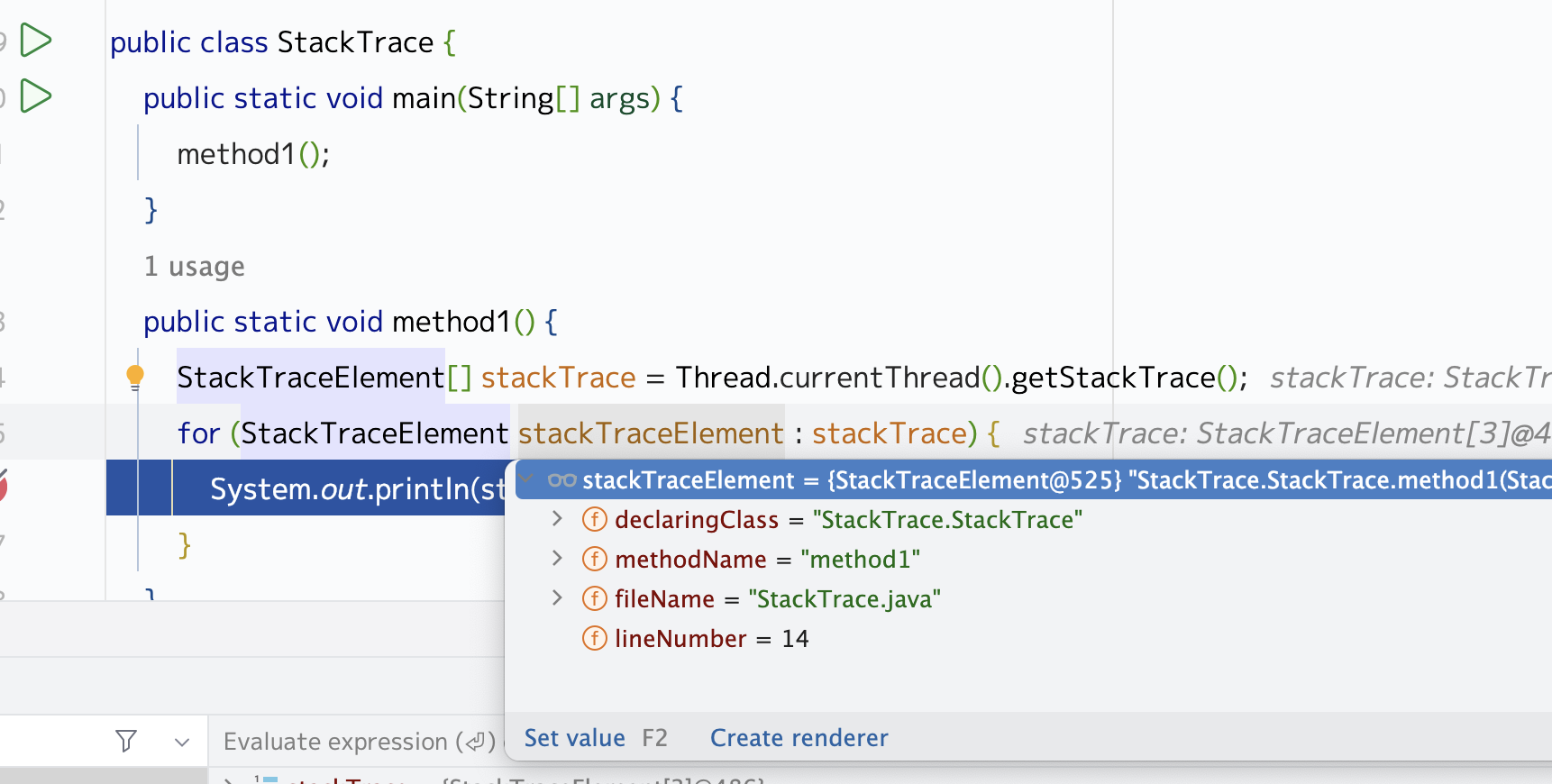Click the run icon beside main method
Viewport: 1552px width, 784px height.
point(36,96)
